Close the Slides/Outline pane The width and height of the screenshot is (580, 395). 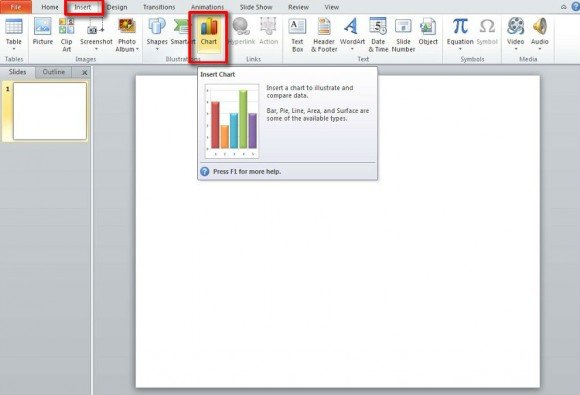point(84,72)
